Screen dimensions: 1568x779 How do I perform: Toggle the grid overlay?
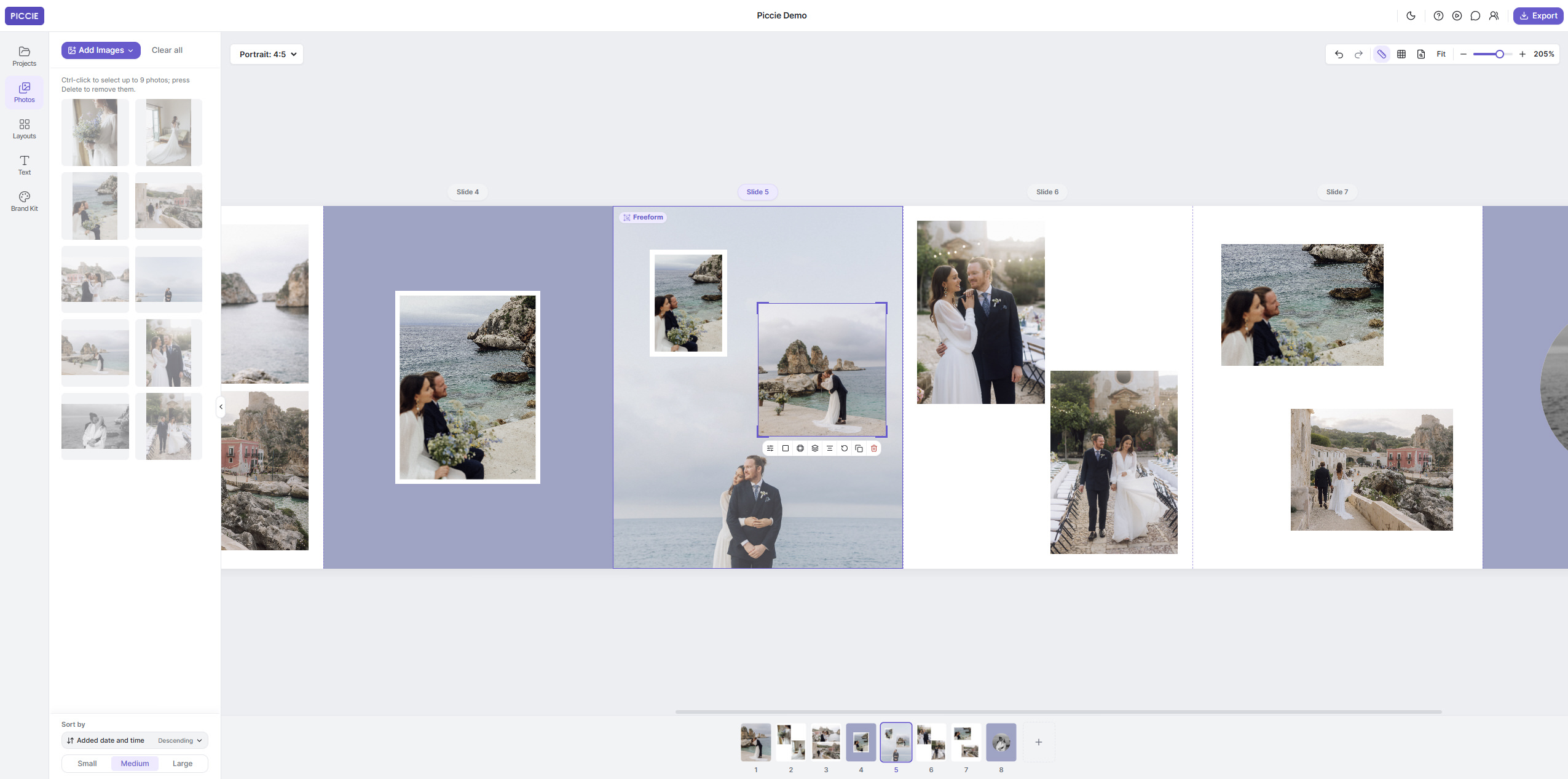(x=1401, y=54)
